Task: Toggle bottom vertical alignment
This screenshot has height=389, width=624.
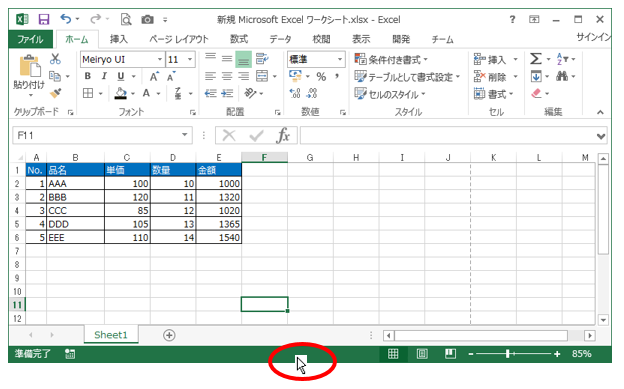Action: tap(244, 59)
